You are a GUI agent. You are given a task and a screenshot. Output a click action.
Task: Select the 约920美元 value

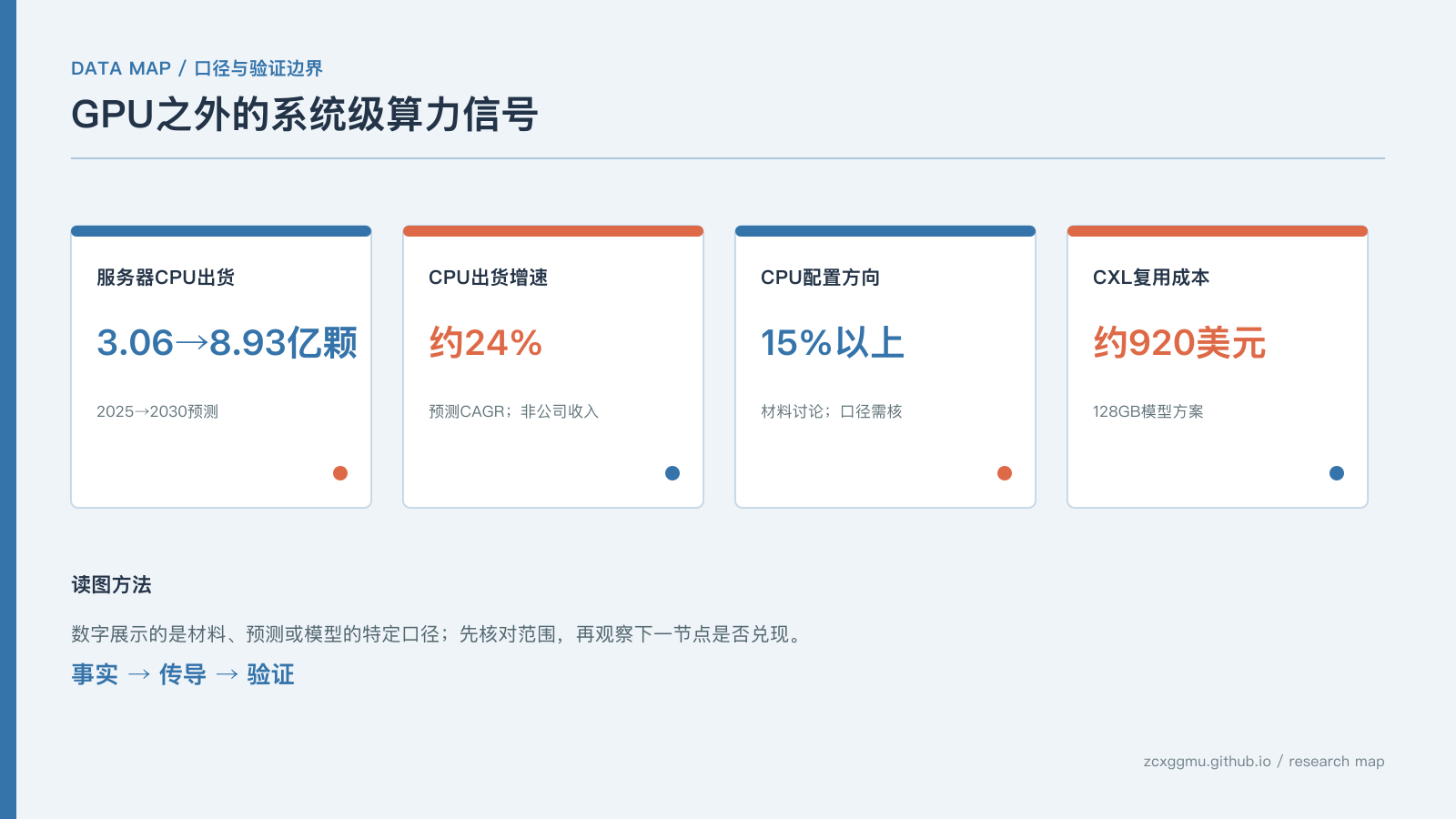[1179, 343]
